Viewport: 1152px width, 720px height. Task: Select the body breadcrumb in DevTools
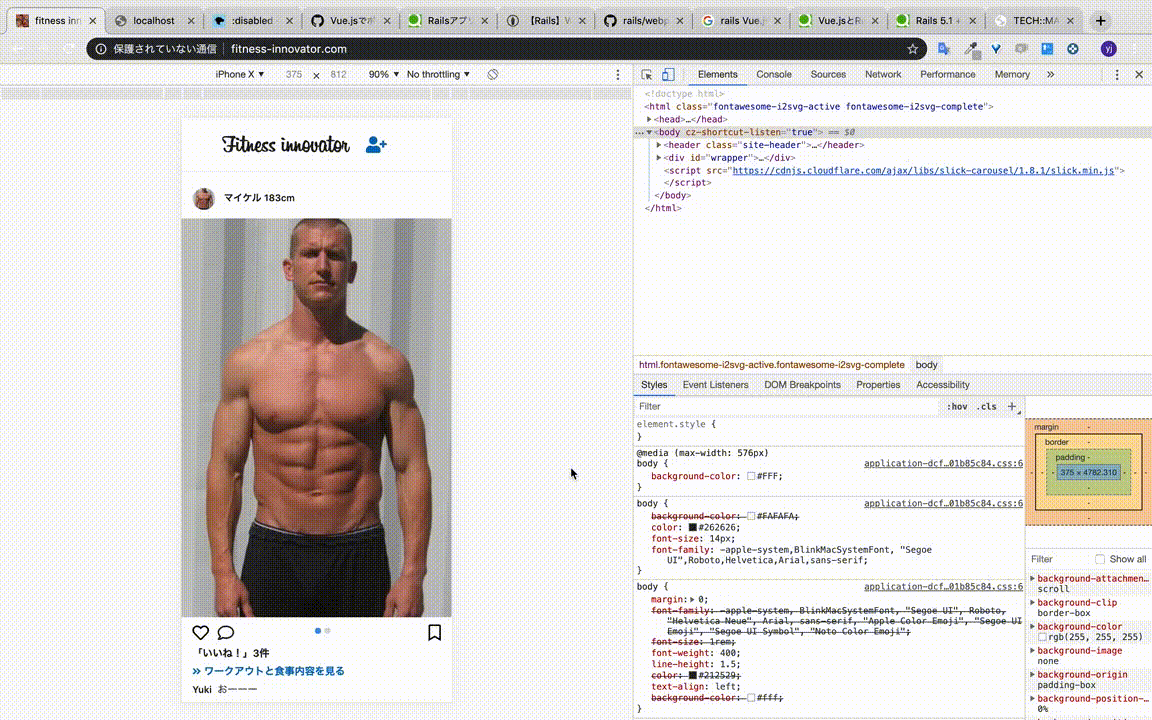coord(926,365)
